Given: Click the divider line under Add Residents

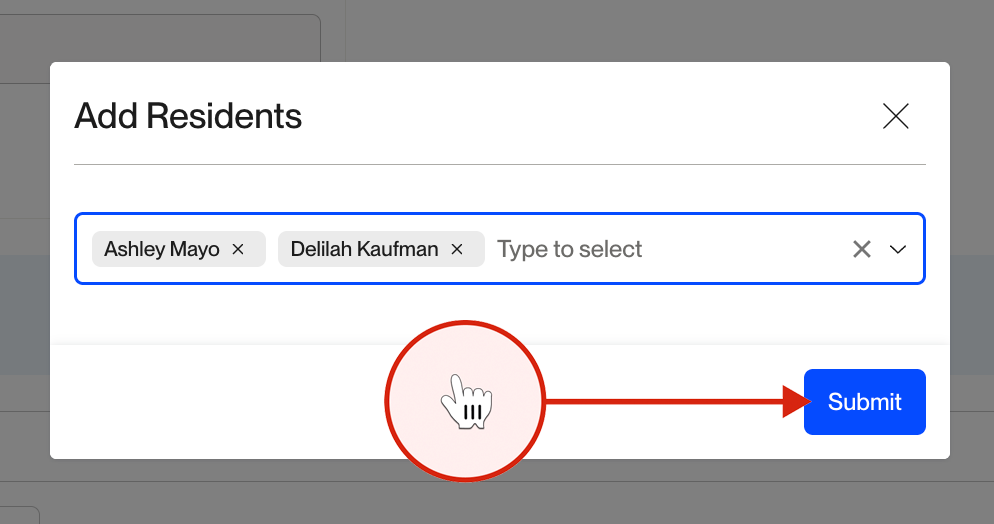Looking at the screenshot, I should click(500, 165).
